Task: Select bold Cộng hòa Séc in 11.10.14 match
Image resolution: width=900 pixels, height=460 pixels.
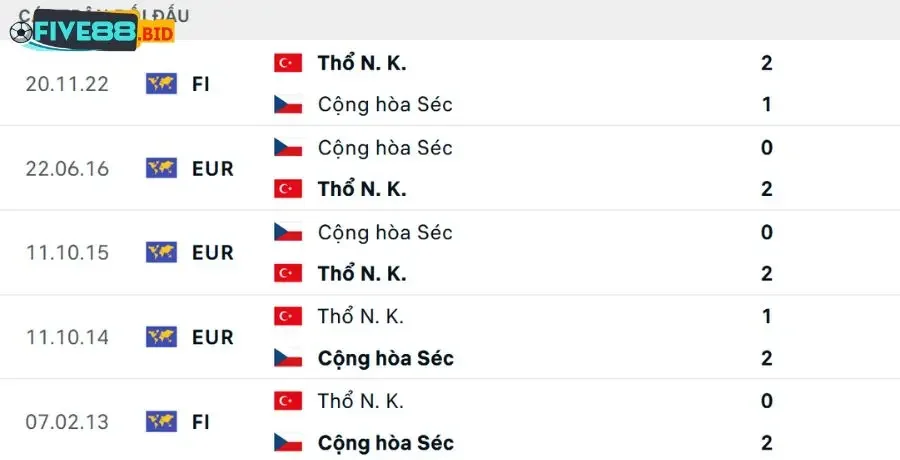Action: [385, 358]
